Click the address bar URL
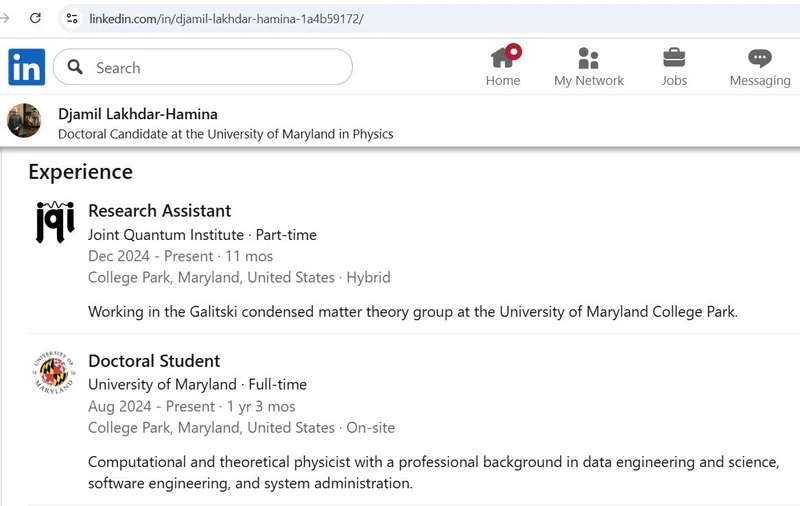This screenshot has width=800, height=506. click(226, 19)
